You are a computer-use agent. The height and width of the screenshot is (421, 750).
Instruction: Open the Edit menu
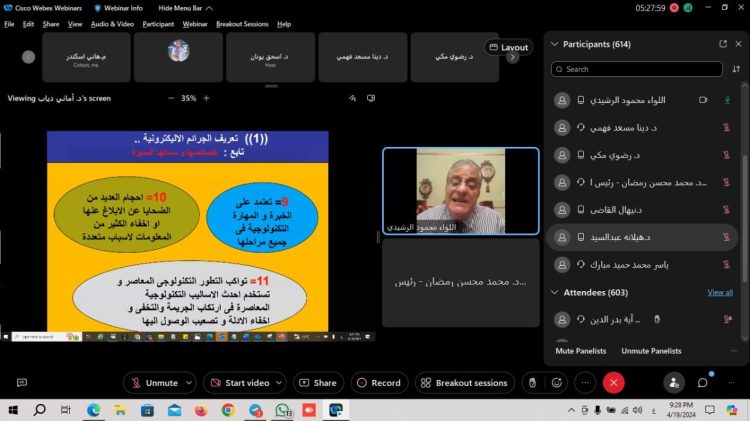tap(28, 24)
